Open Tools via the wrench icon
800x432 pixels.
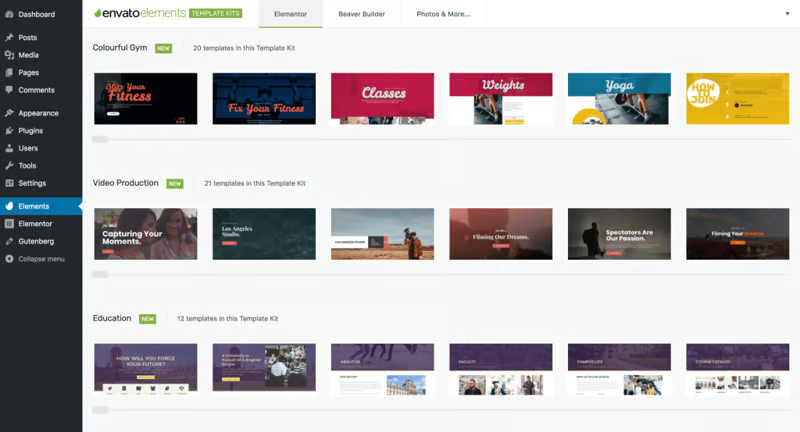(x=9, y=166)
